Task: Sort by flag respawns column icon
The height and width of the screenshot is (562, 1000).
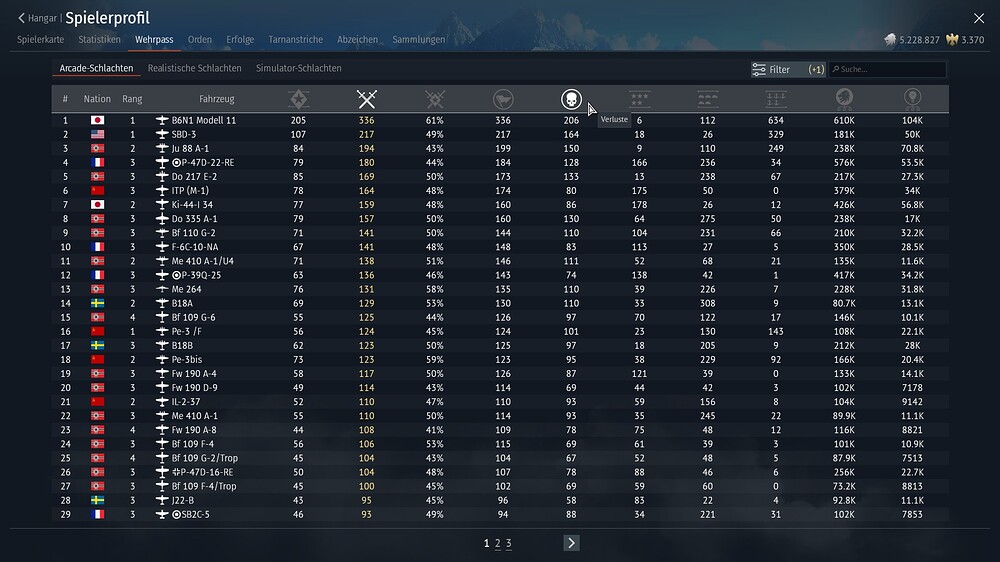Action: click(503, 99)
